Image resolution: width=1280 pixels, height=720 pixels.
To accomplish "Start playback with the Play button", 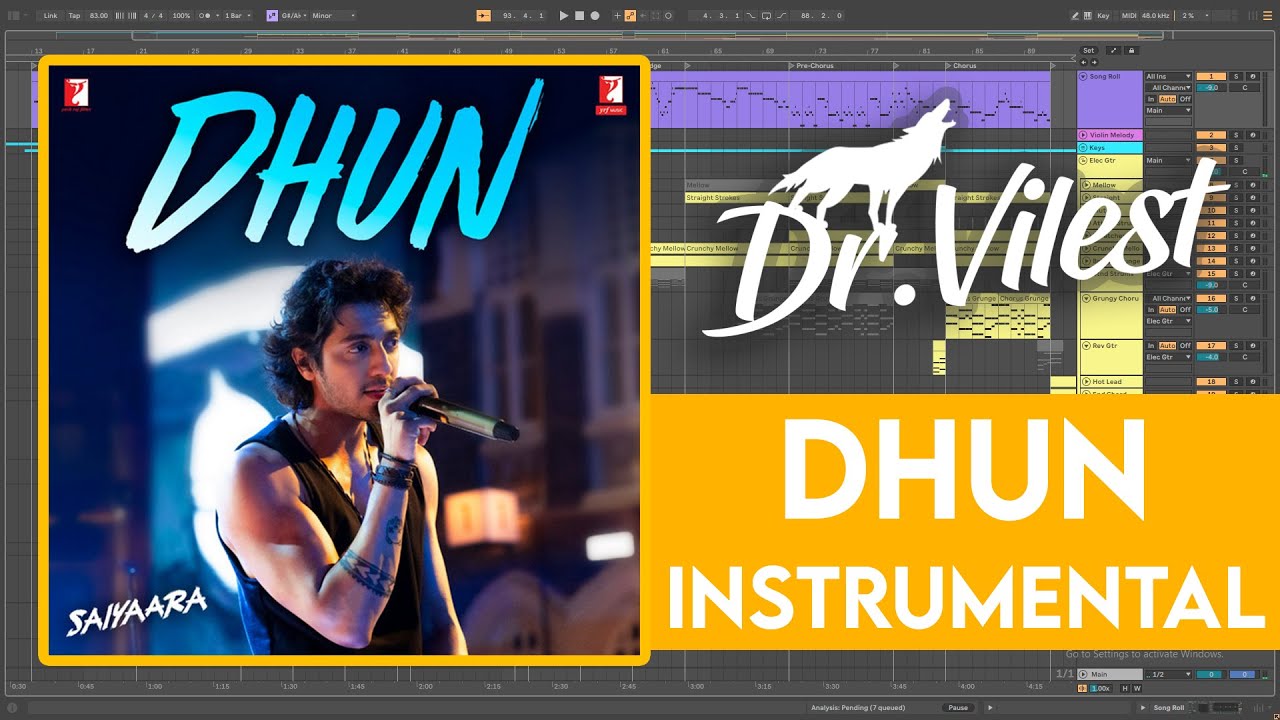I will (x=564, y=16).
